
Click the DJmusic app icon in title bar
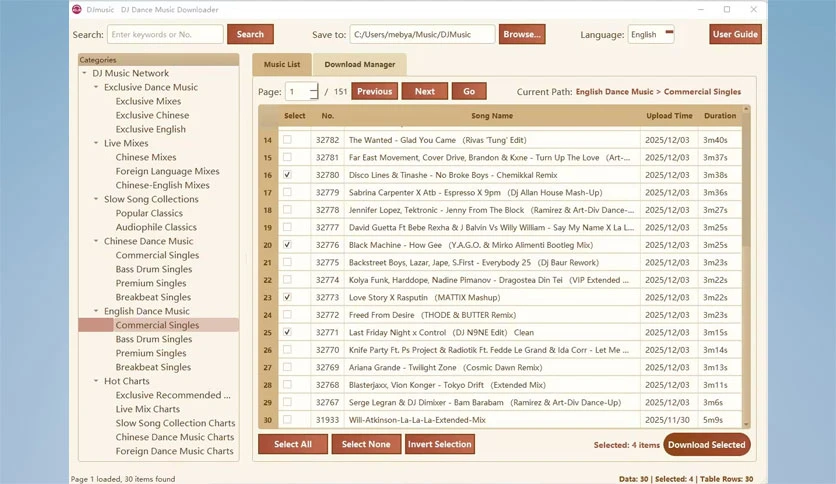click(x=77, y=10)
